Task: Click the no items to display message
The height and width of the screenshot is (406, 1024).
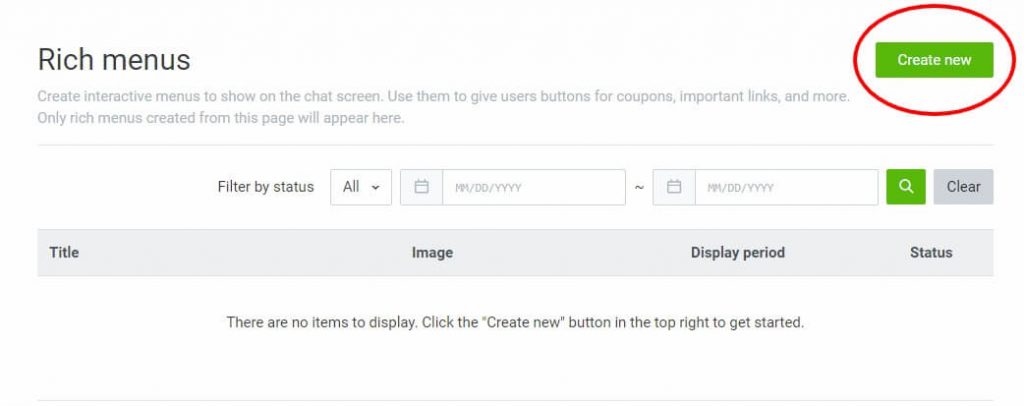Action: (x=515, y=322)
